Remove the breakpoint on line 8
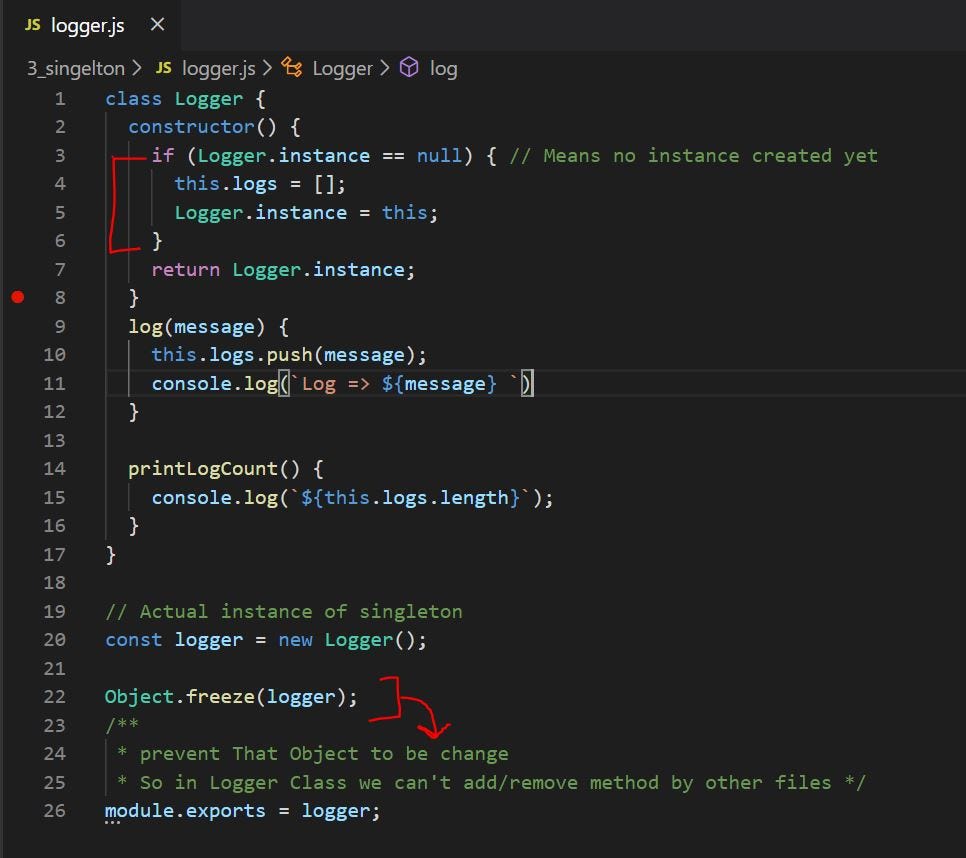The image size is (966, 858). click(x=18, y=297)
